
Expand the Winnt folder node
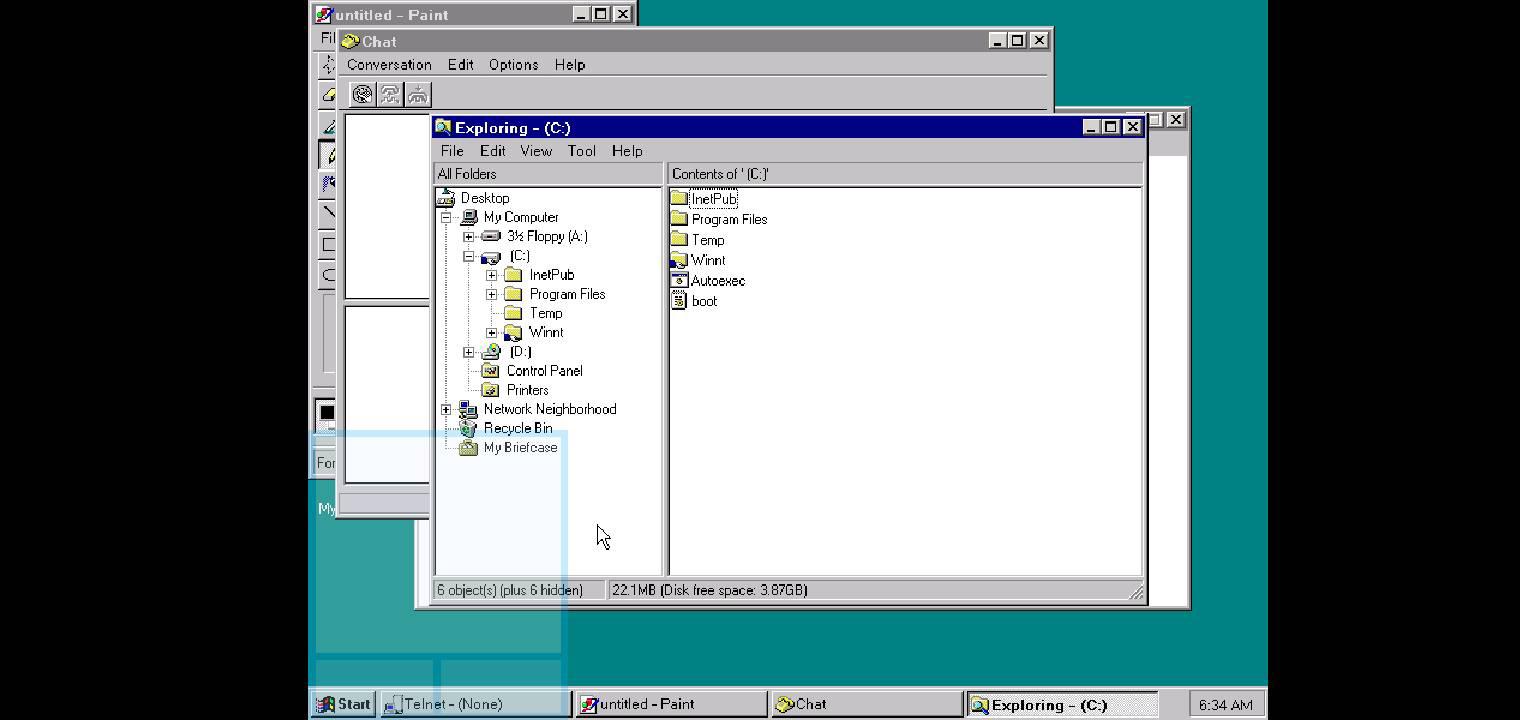pyautogui.click(x=492, y=332)
